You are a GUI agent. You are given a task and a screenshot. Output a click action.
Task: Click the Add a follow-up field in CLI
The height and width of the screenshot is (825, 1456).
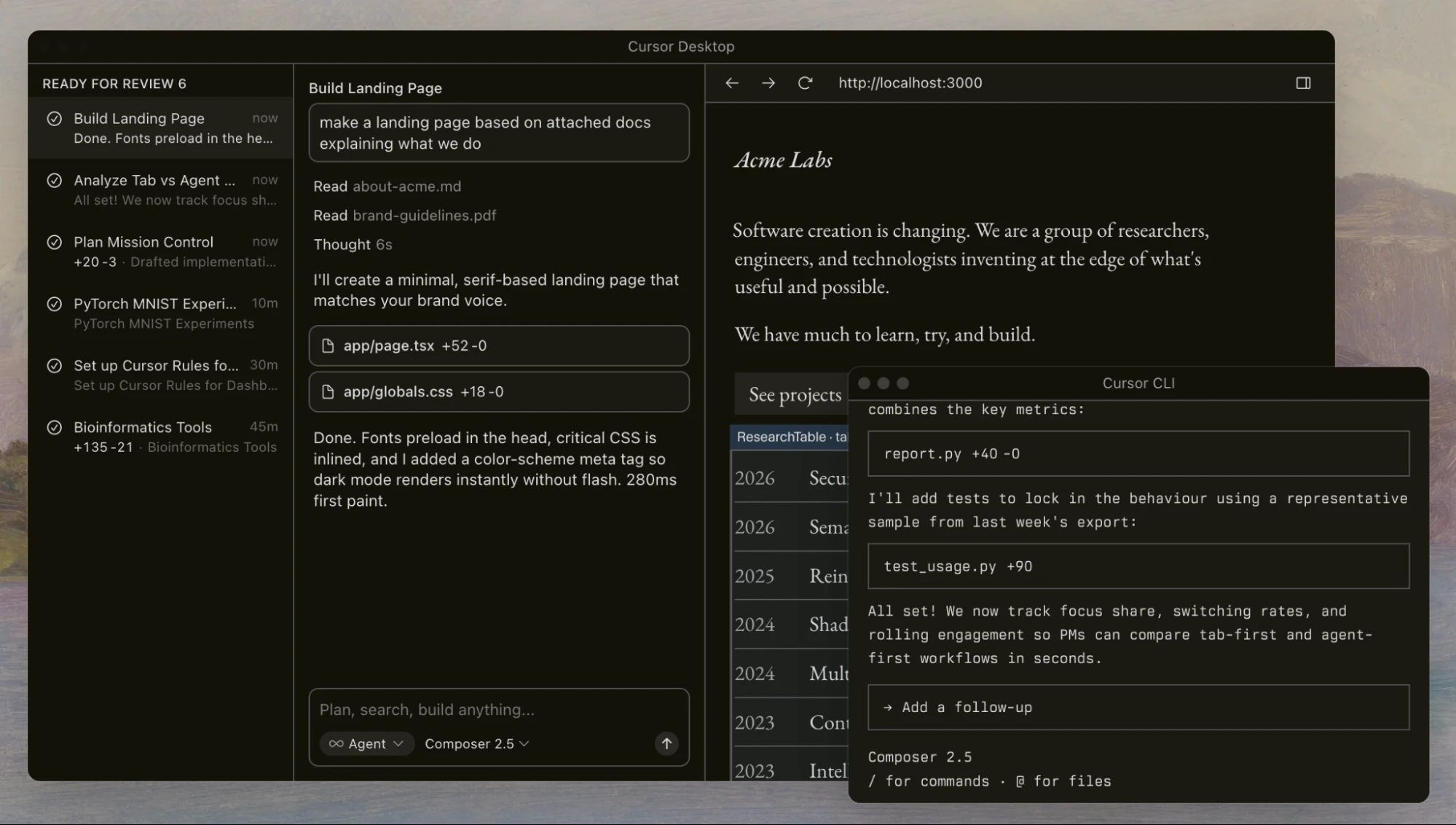click(1138, 707)
